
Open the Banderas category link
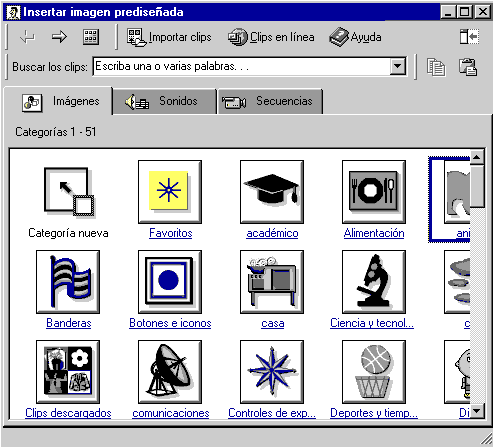pos(69,323)
